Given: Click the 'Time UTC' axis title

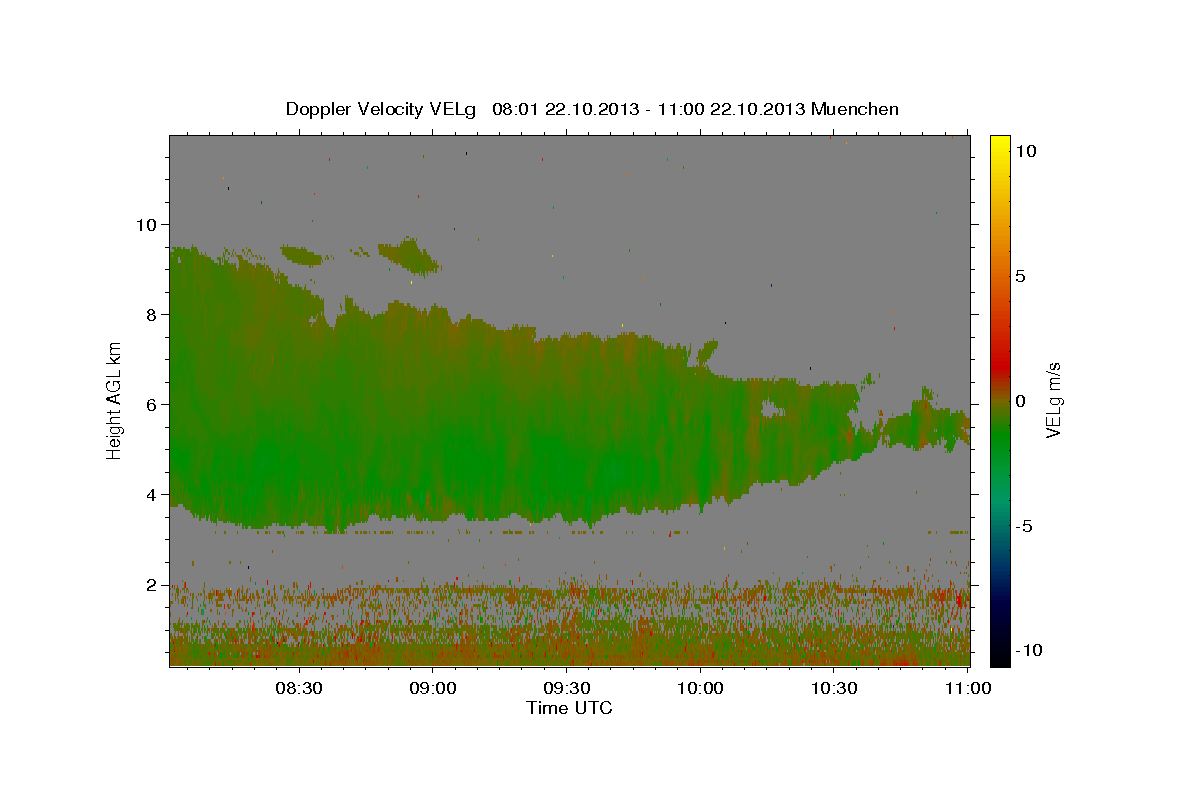Looking at the screenshot, I should click(x=569, y=708).
